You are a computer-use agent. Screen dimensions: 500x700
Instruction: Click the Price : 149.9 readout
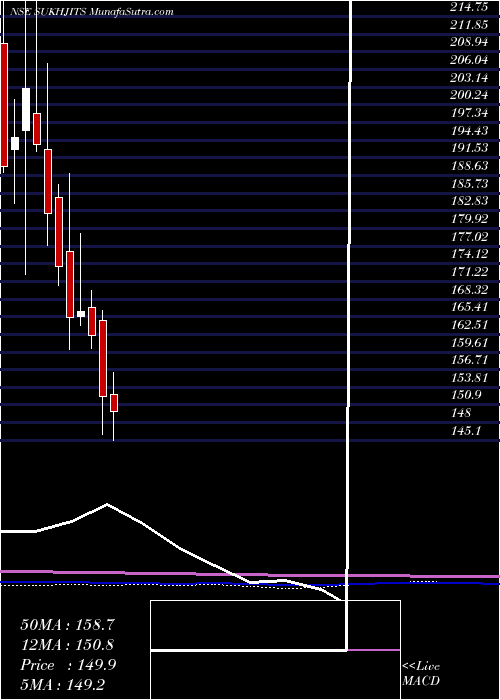(x=68, y=665)
